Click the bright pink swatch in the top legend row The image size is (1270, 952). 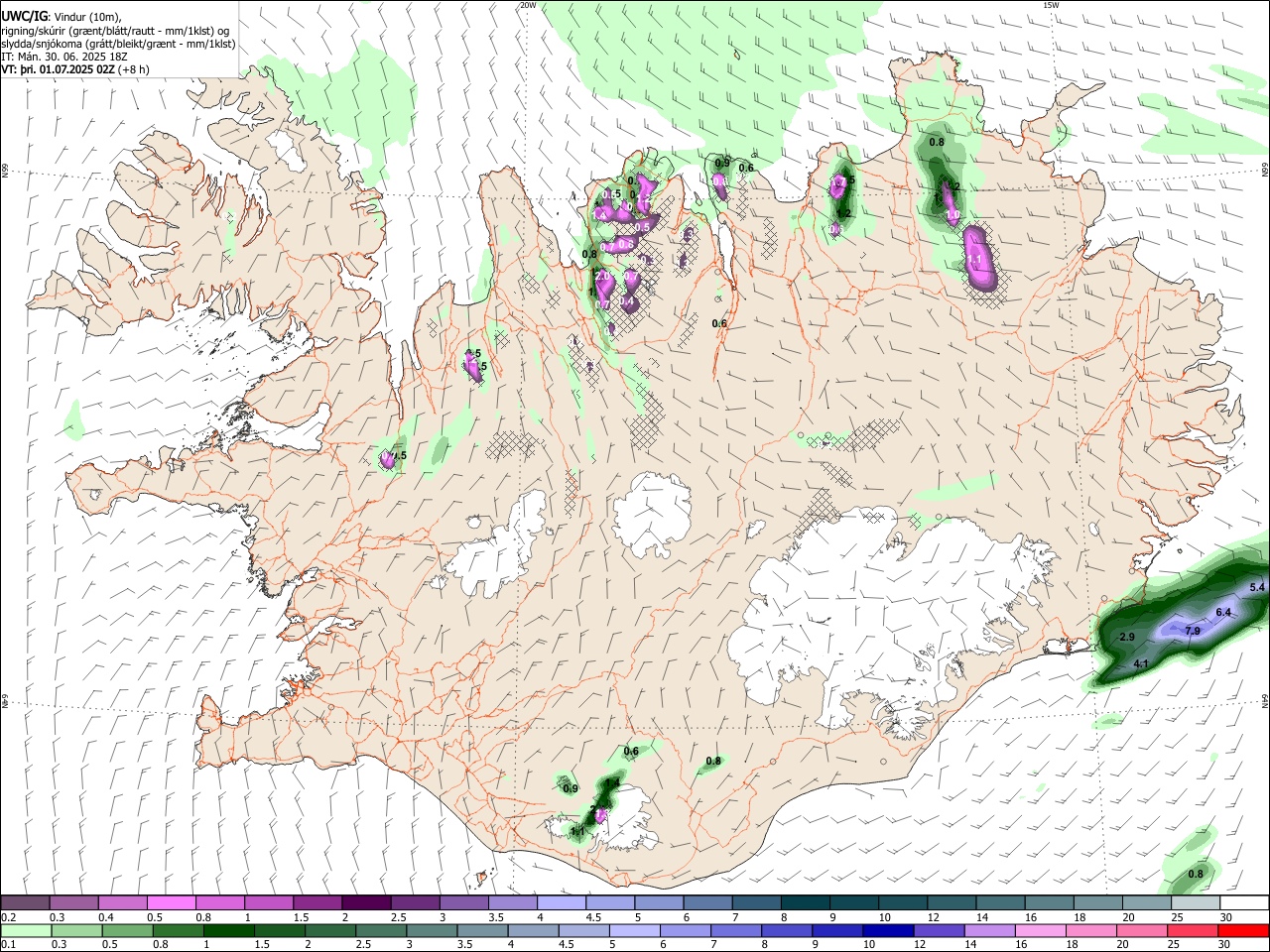click(x=172, y=903)
